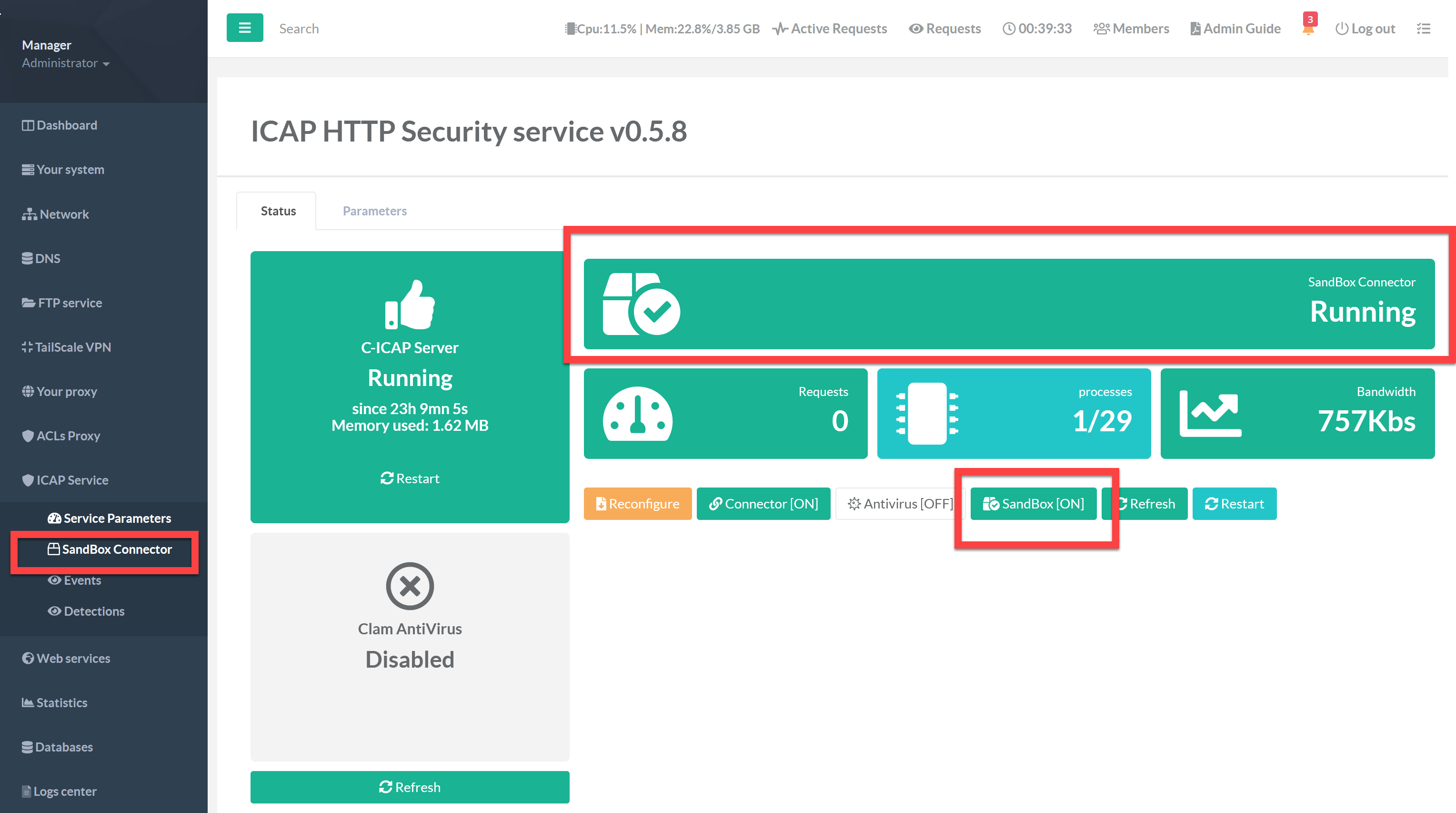The image size is (1456, 813).
Task: Expand the Your proxy sidebar section
Action: coord(66,391)
